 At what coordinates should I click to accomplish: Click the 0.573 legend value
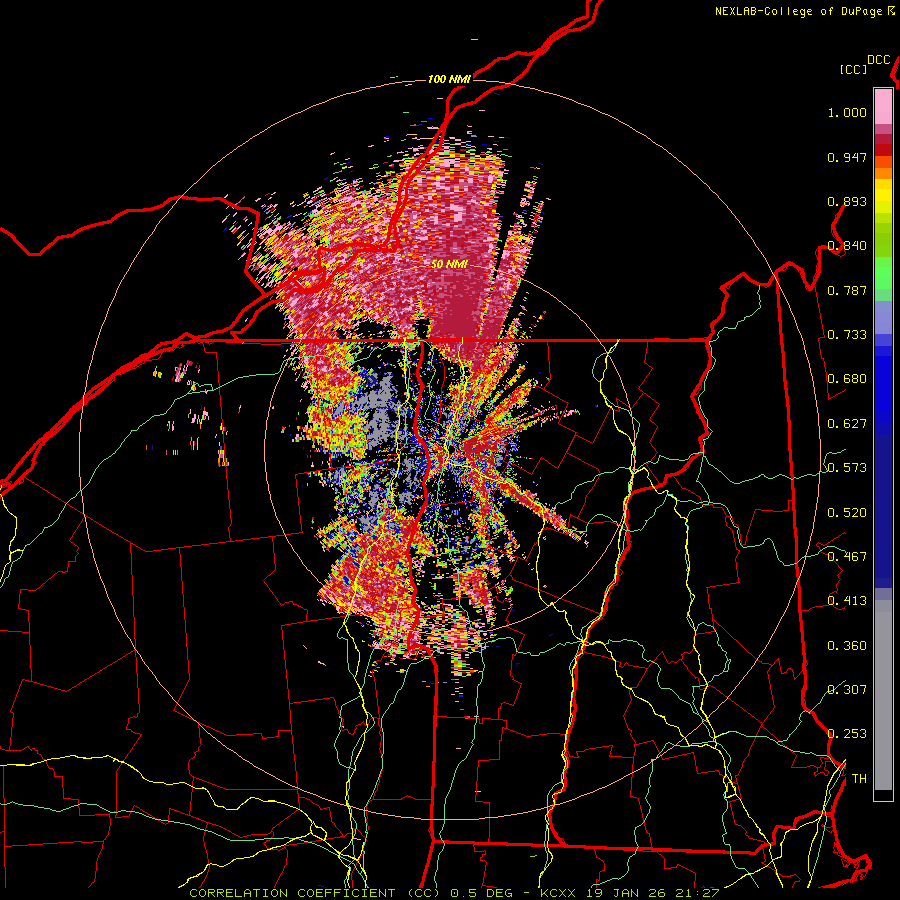(x=847, y=468)
